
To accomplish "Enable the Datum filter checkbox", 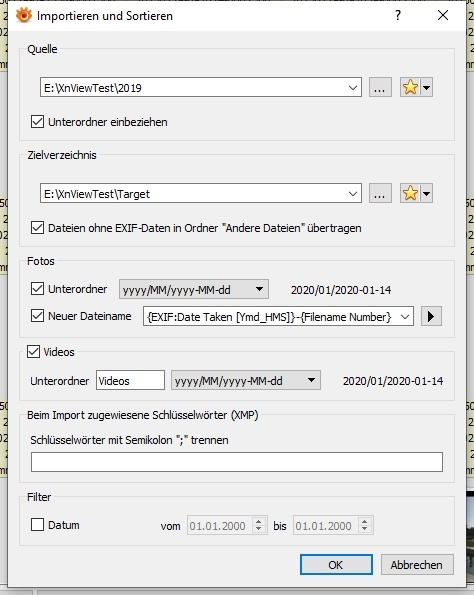I will [x=37, y=525].
